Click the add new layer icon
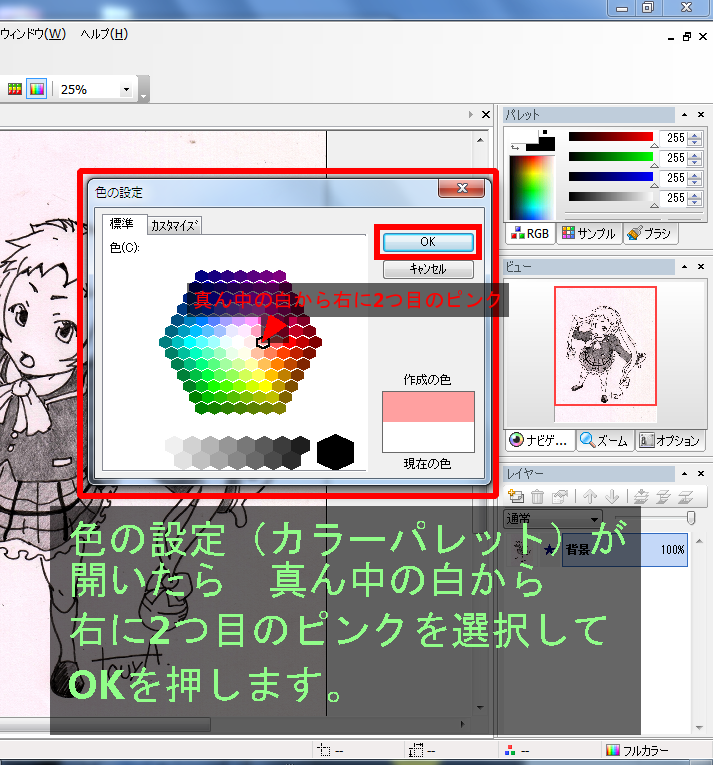Viewport: 713px width, 765px height. (x=517, y=496)
